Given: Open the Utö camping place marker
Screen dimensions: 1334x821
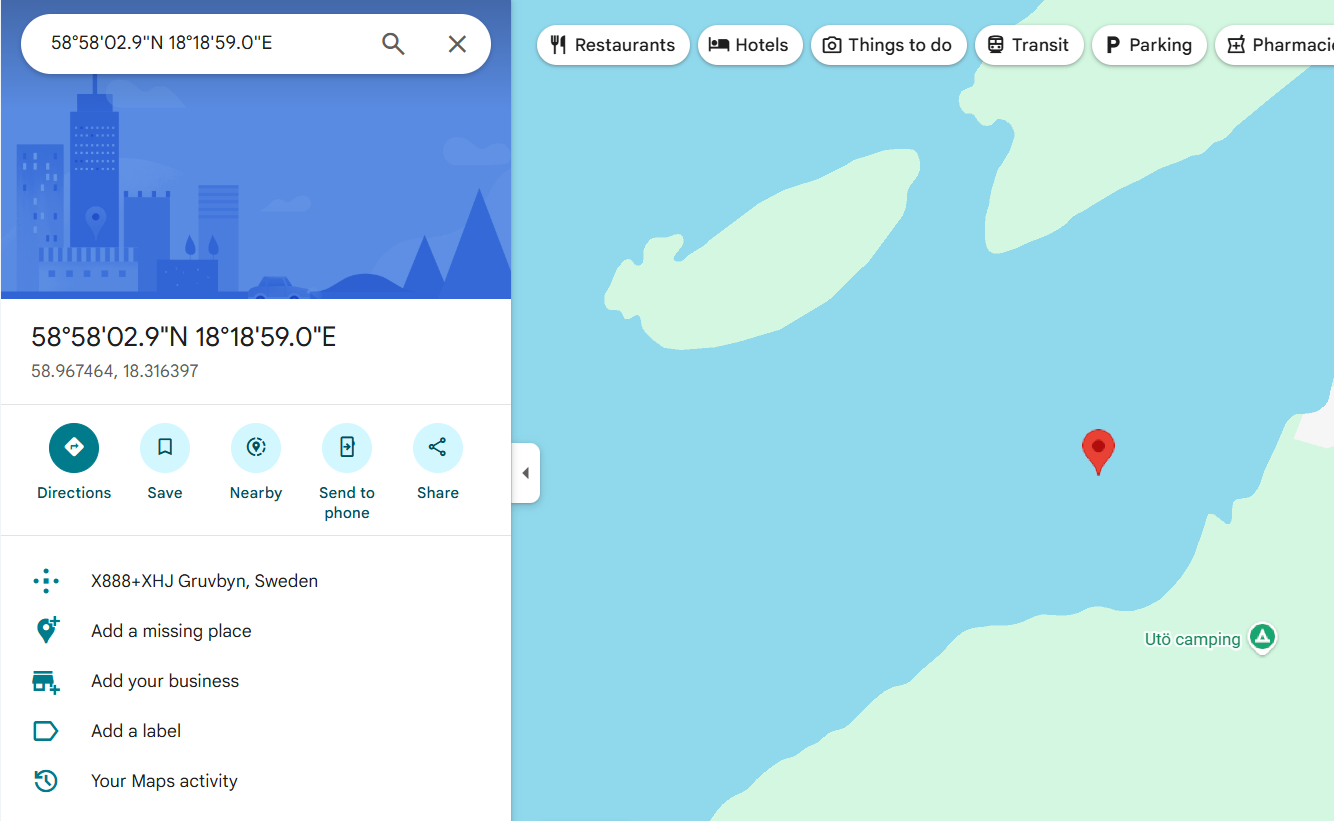Looking at the screenshot, I should tap(1263, 637).
